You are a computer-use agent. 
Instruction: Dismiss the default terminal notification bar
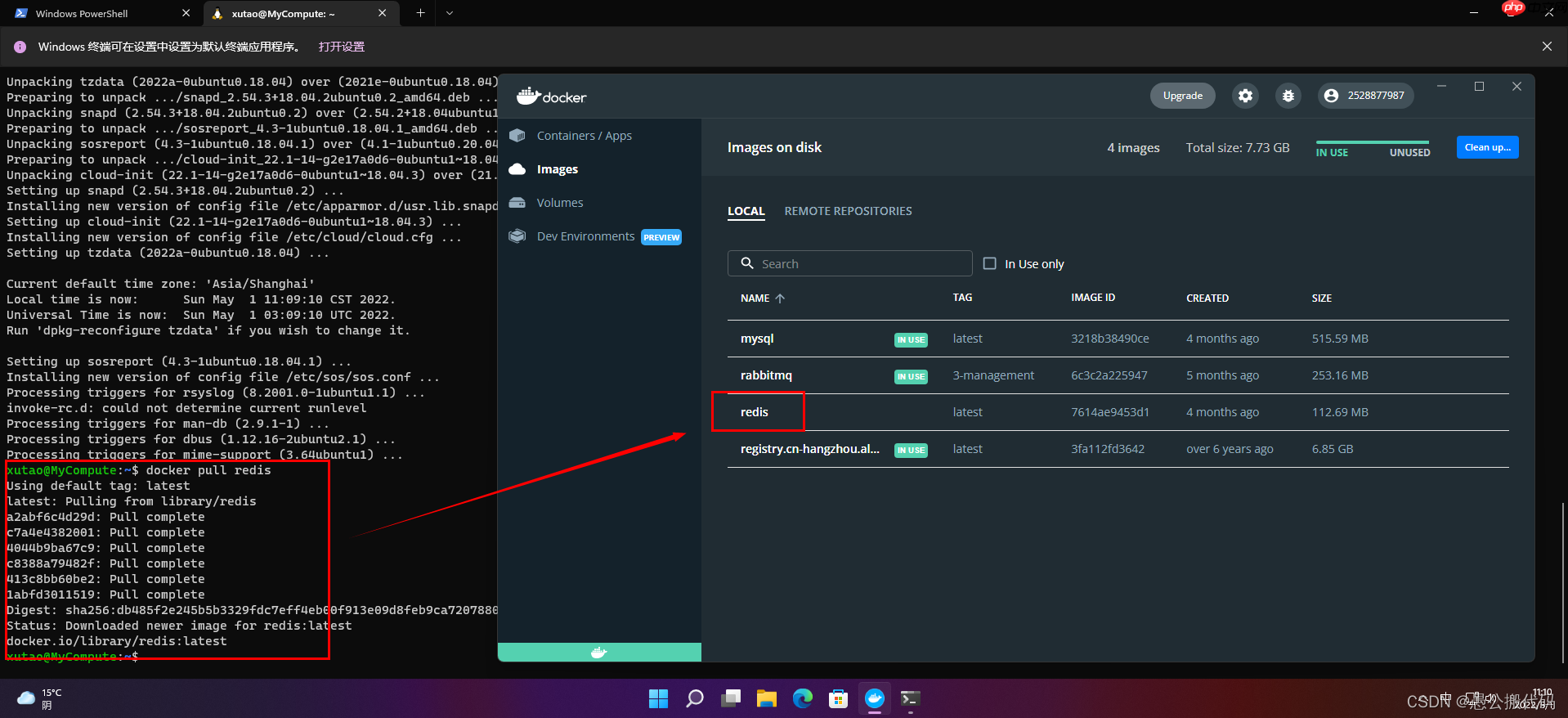[x=1547, y=47]
